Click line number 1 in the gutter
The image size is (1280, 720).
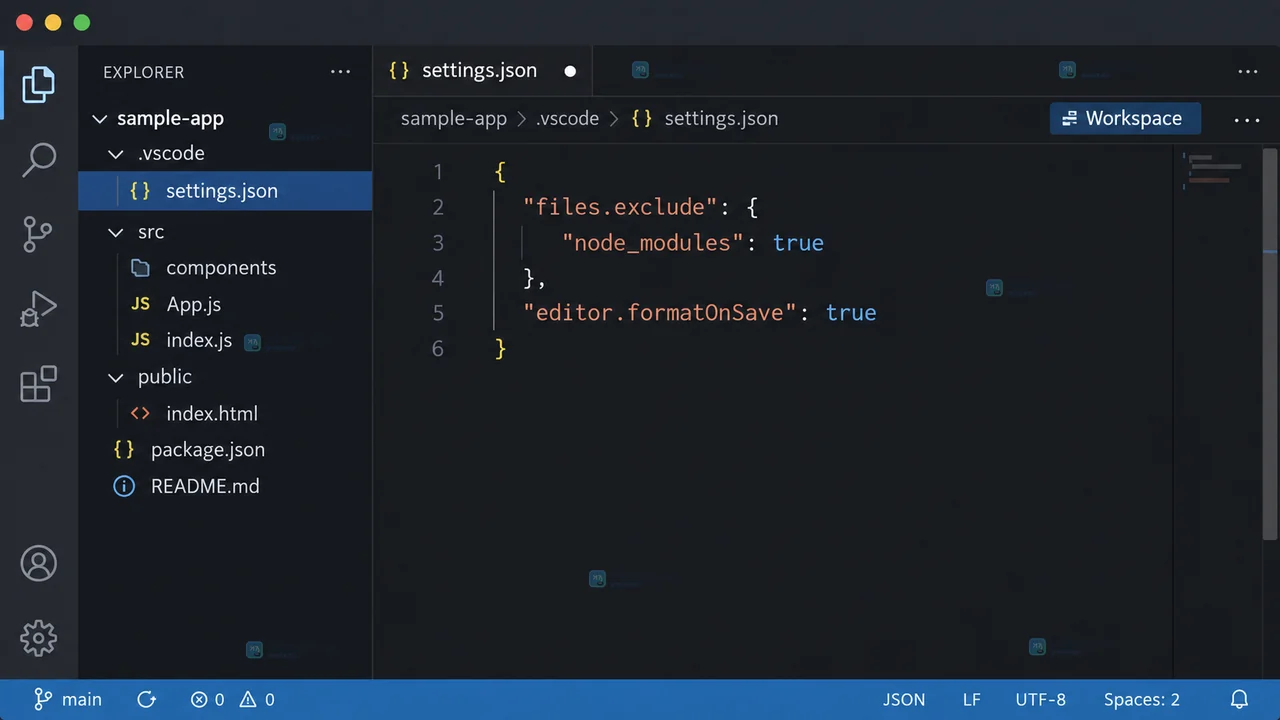438,172
